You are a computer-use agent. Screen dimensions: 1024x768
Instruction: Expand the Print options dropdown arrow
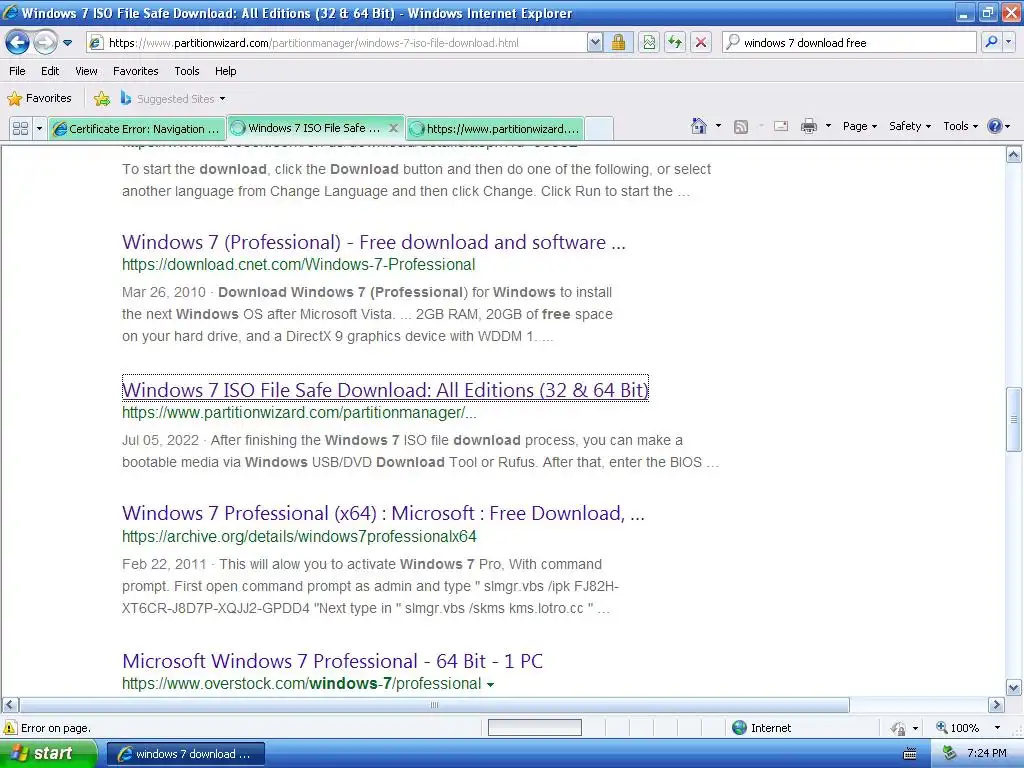tap(828, 126)
